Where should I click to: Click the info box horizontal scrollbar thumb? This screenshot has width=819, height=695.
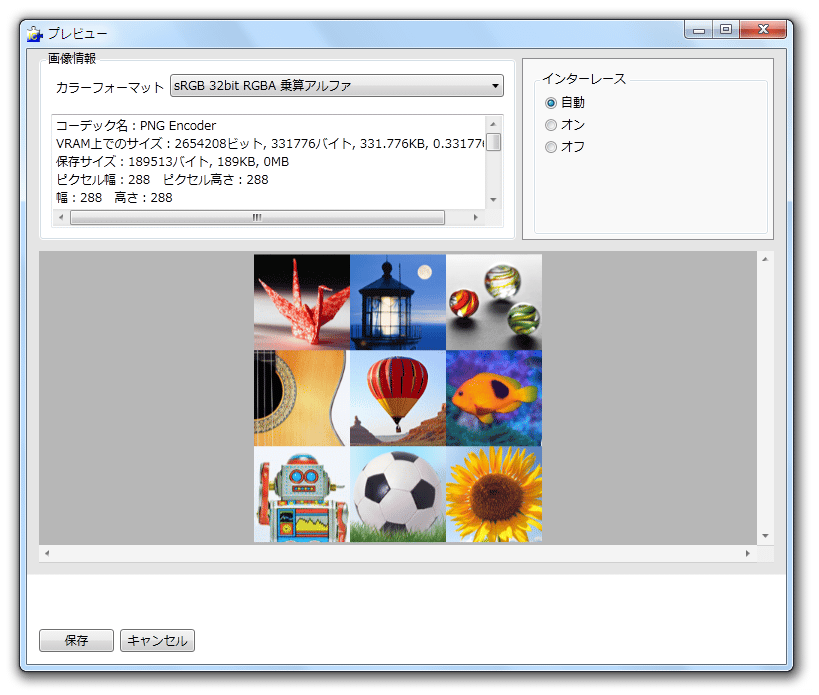pyautogui.click(x=257, y=217)
